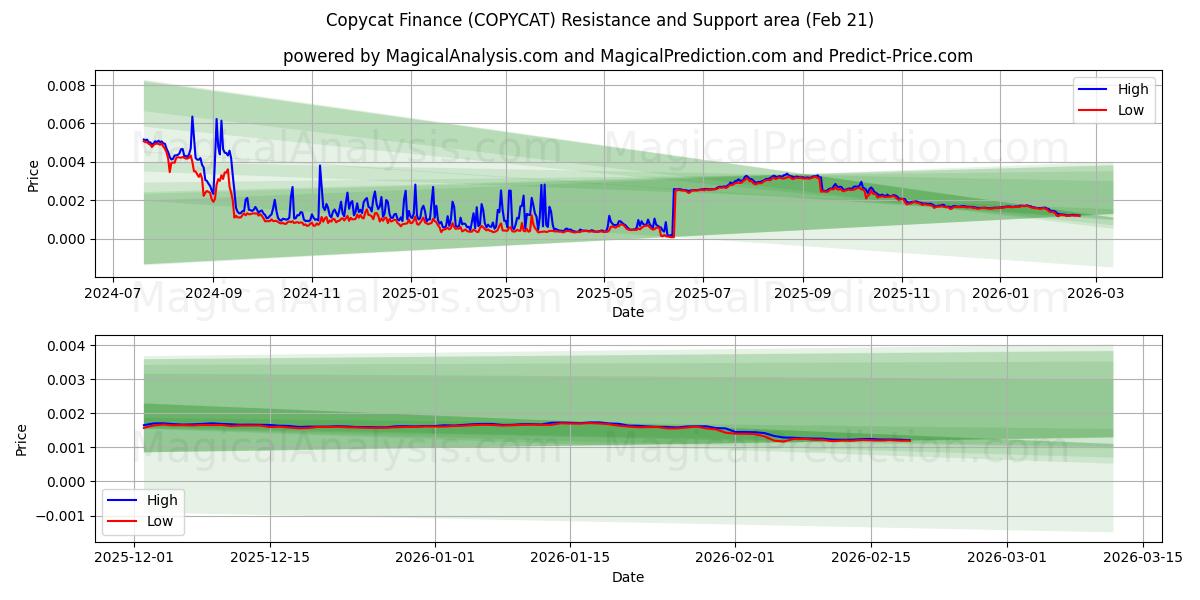
Task: Click the '2026-03' tick label in the top chart
Action: pyautogui.click(x=1096, y=294)
